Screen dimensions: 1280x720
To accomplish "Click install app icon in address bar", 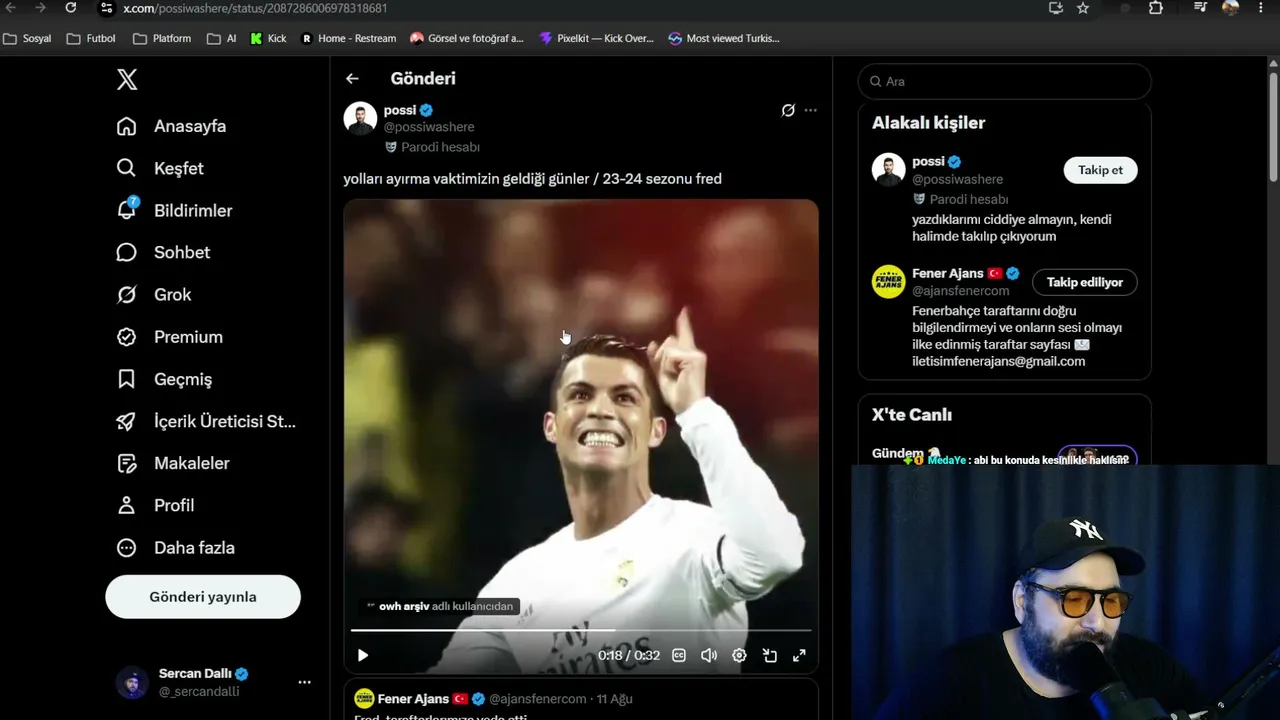I will click(x=1056, y=8).
